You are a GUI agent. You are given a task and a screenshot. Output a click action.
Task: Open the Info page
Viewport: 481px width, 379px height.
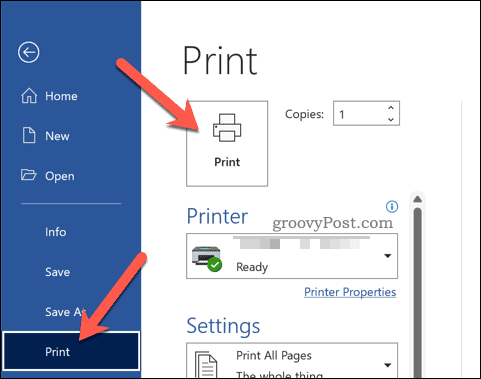click(56, 232)
